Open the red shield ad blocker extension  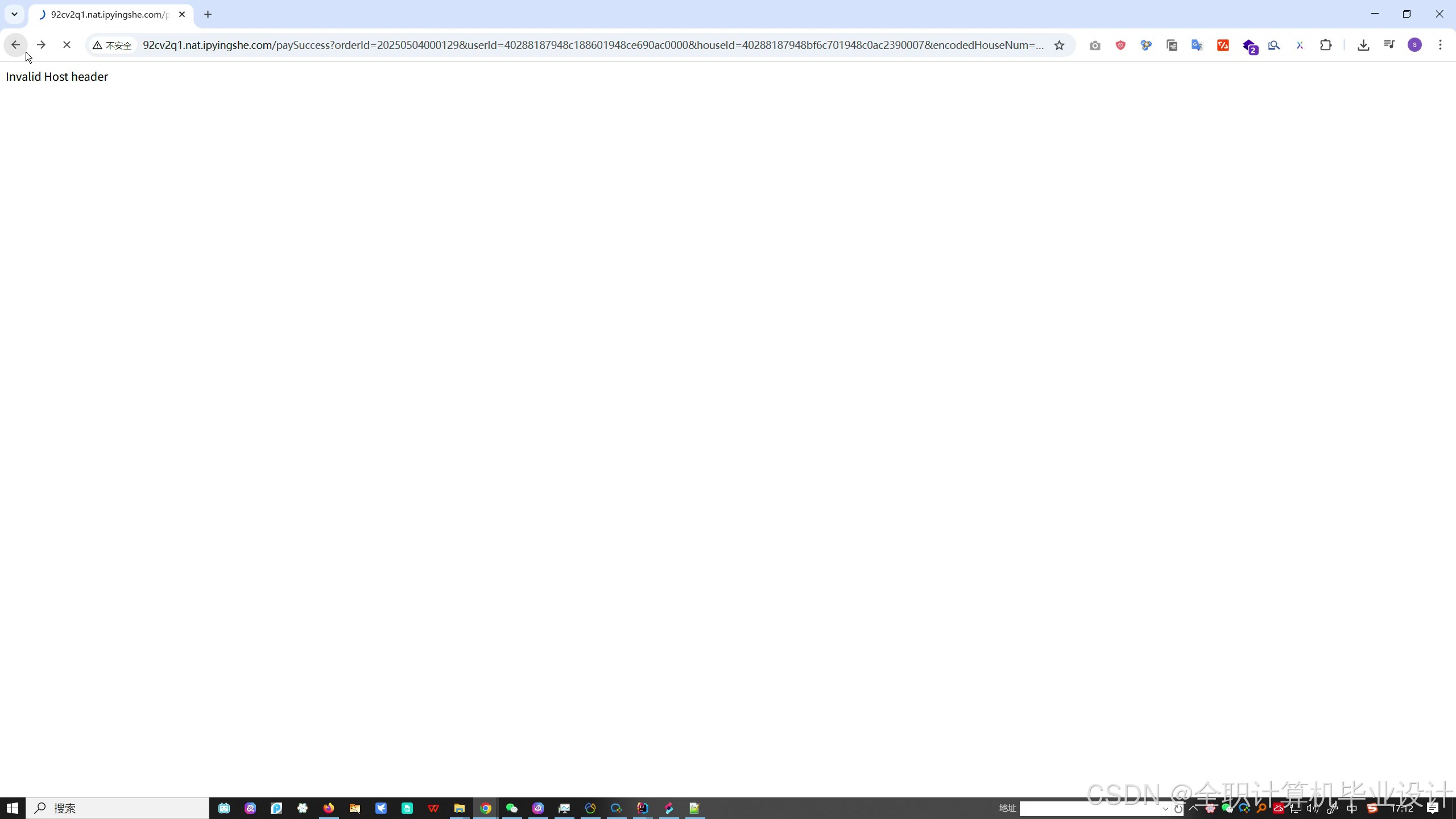coord(1120,45)
